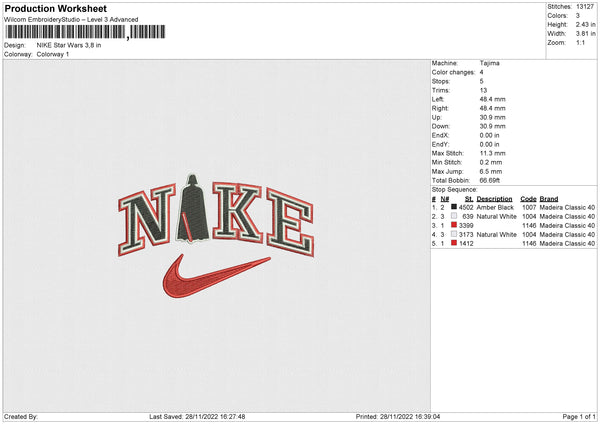The height and width of the screenshot is (424, 600).
Task: Click the Amber Black description
Action: coord(495,207)
